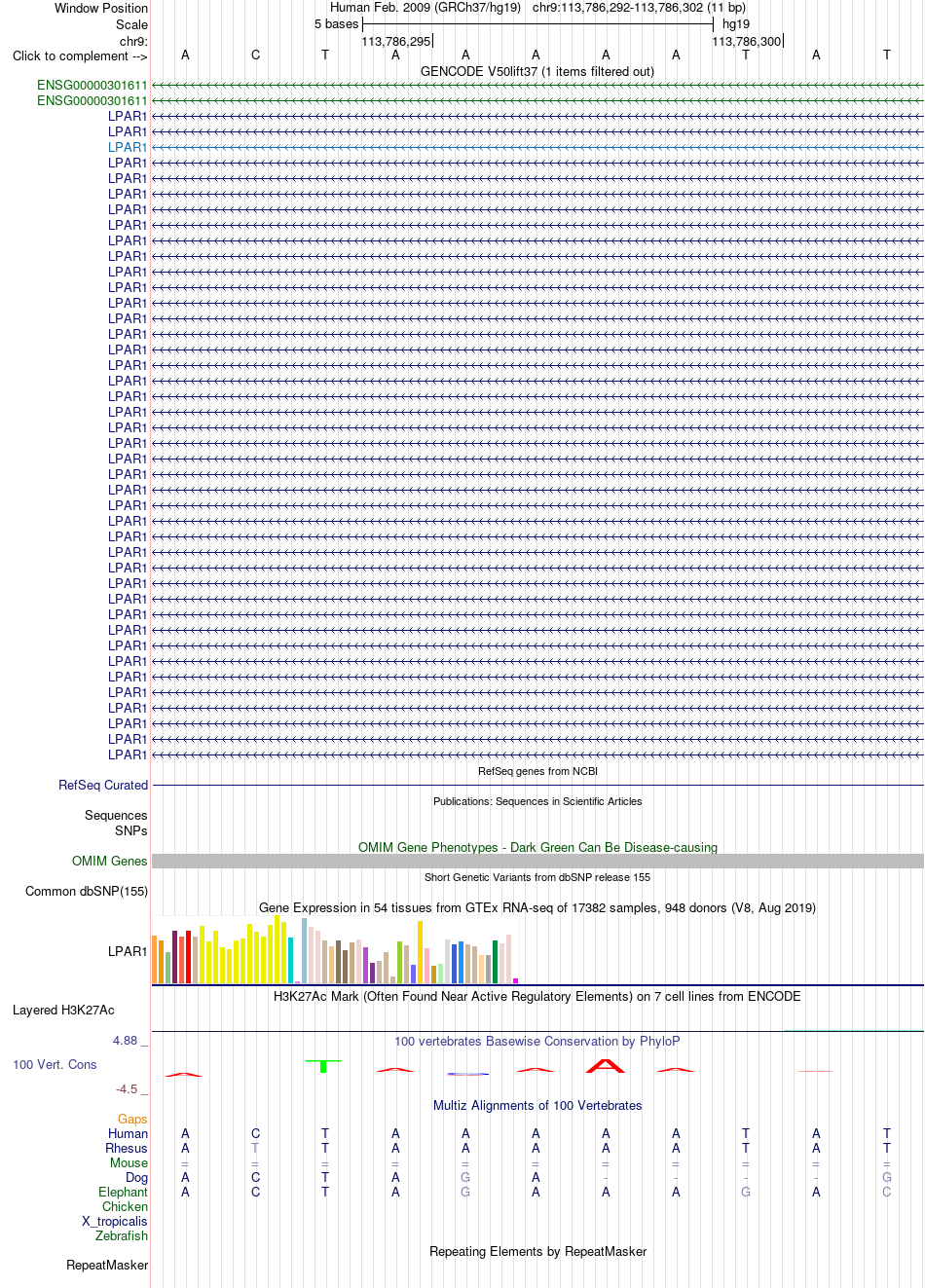925x1288 pixels.
Task: Click the bright red bar in GTEx chart
Action: click(188, 957)
